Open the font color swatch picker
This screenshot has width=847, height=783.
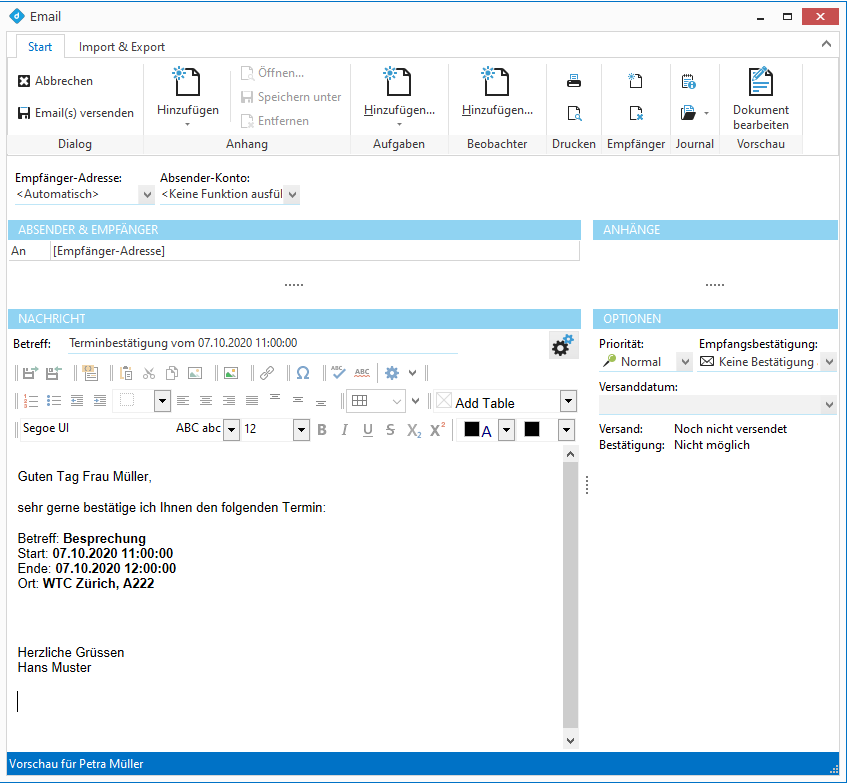point(506,430)
